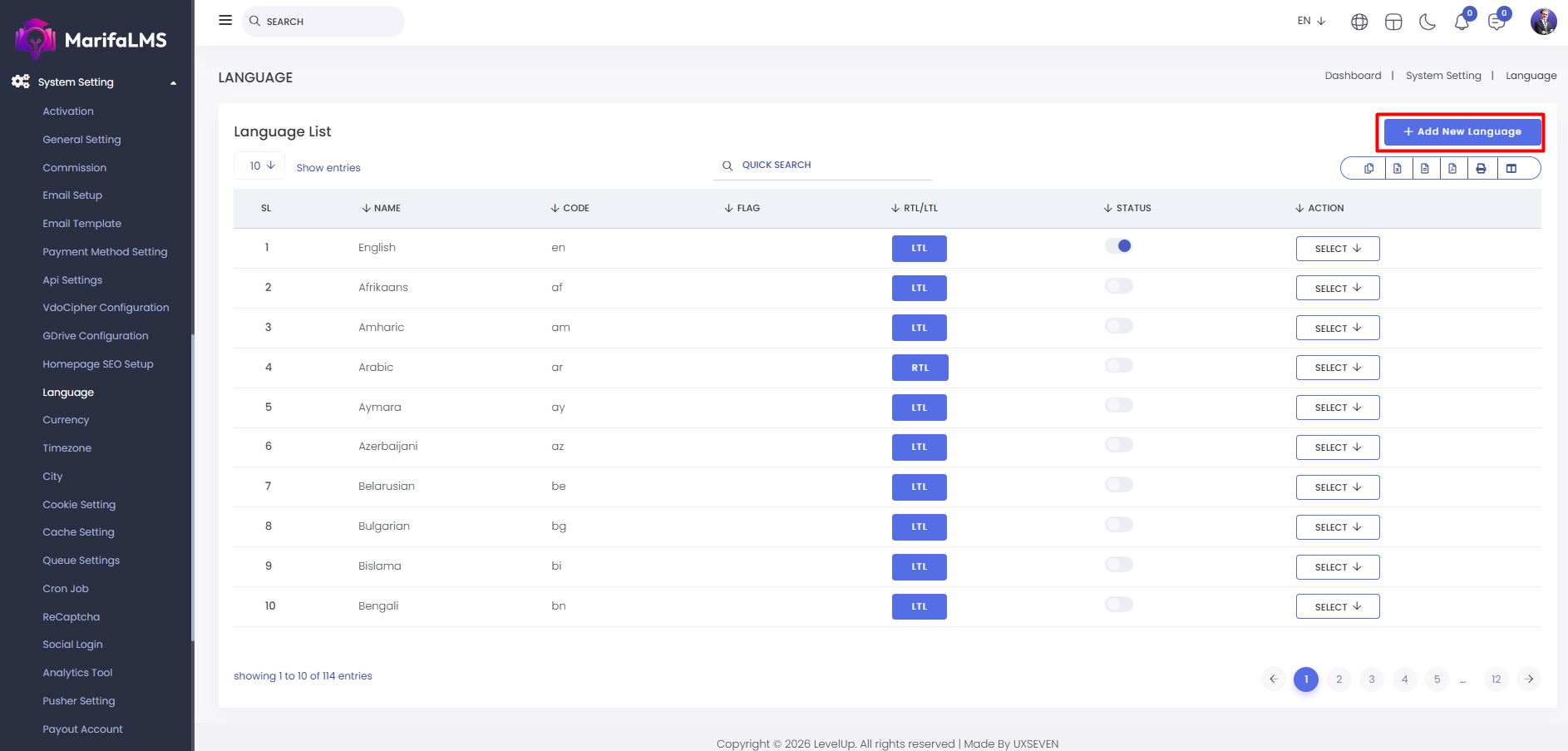
Task: Open the notifications bell
Action: point(1462,22)
